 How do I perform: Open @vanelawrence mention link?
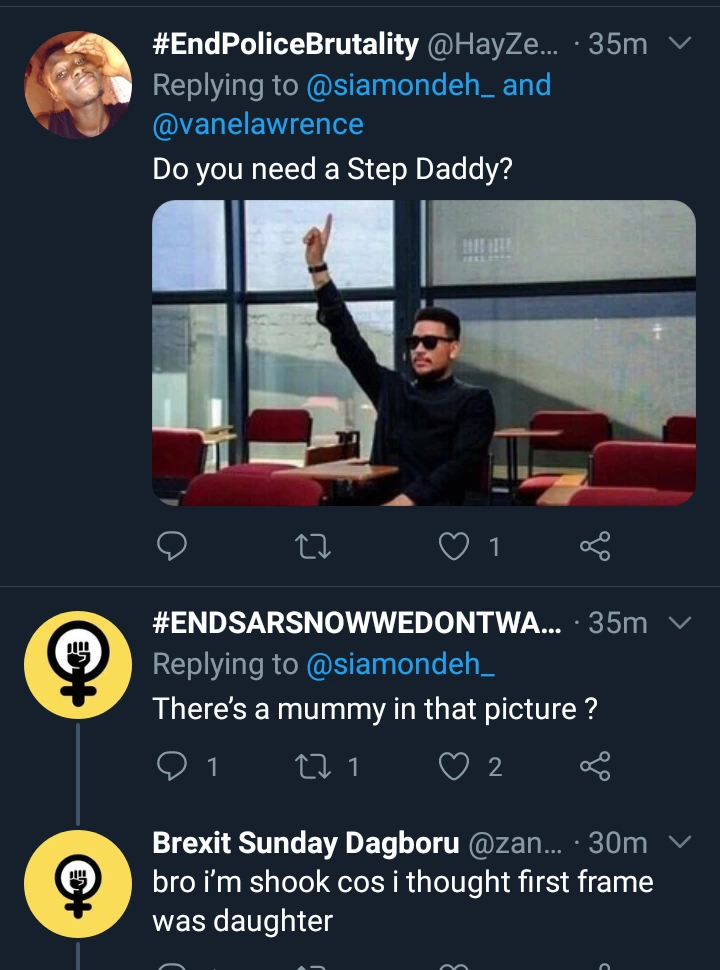pyautogui.click(x=258, y=124)
